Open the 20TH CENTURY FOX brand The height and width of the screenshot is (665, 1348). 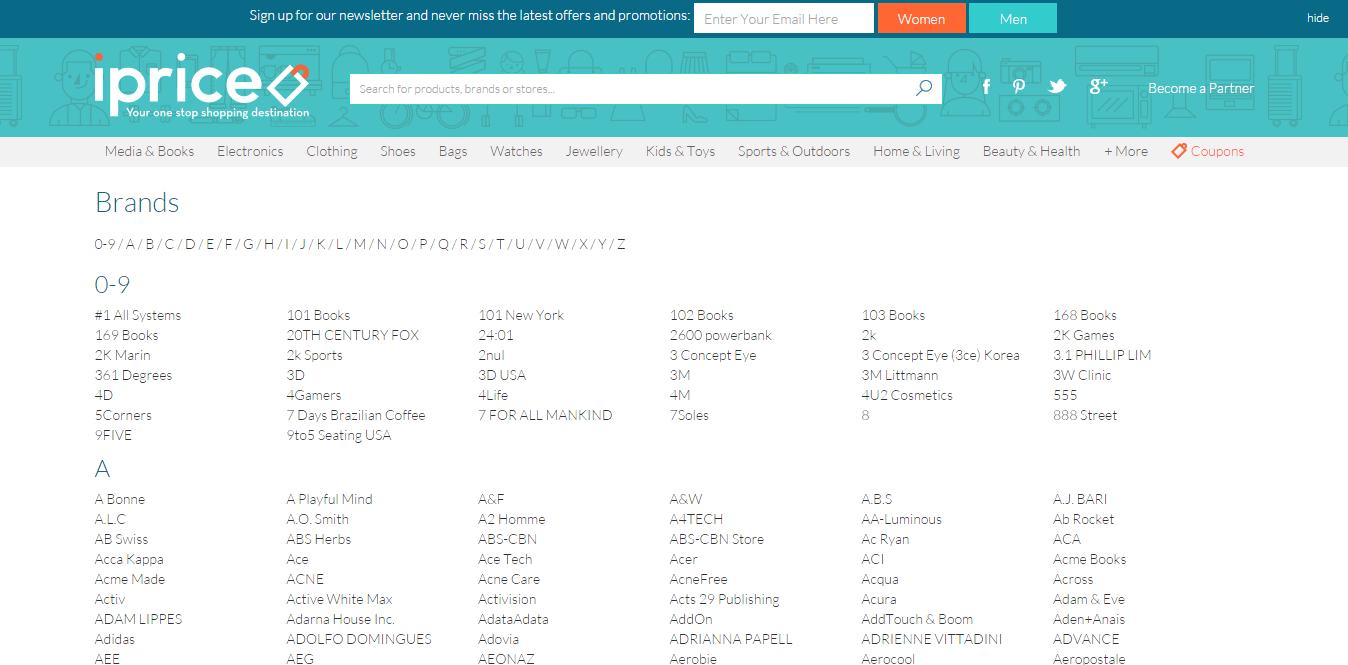352,335
